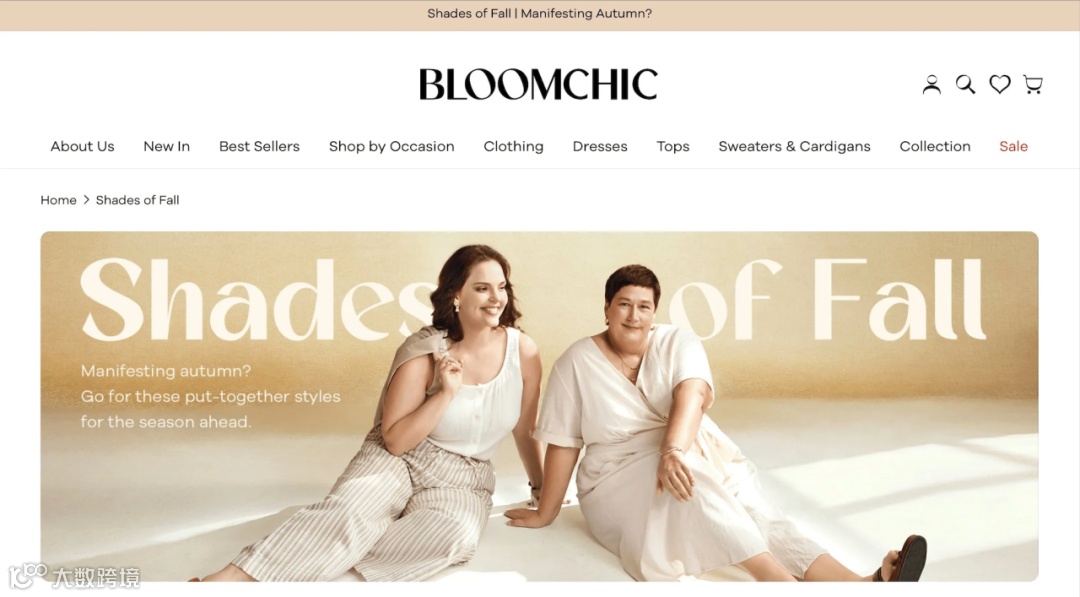Expand the Clothing menu

point(513,147)
